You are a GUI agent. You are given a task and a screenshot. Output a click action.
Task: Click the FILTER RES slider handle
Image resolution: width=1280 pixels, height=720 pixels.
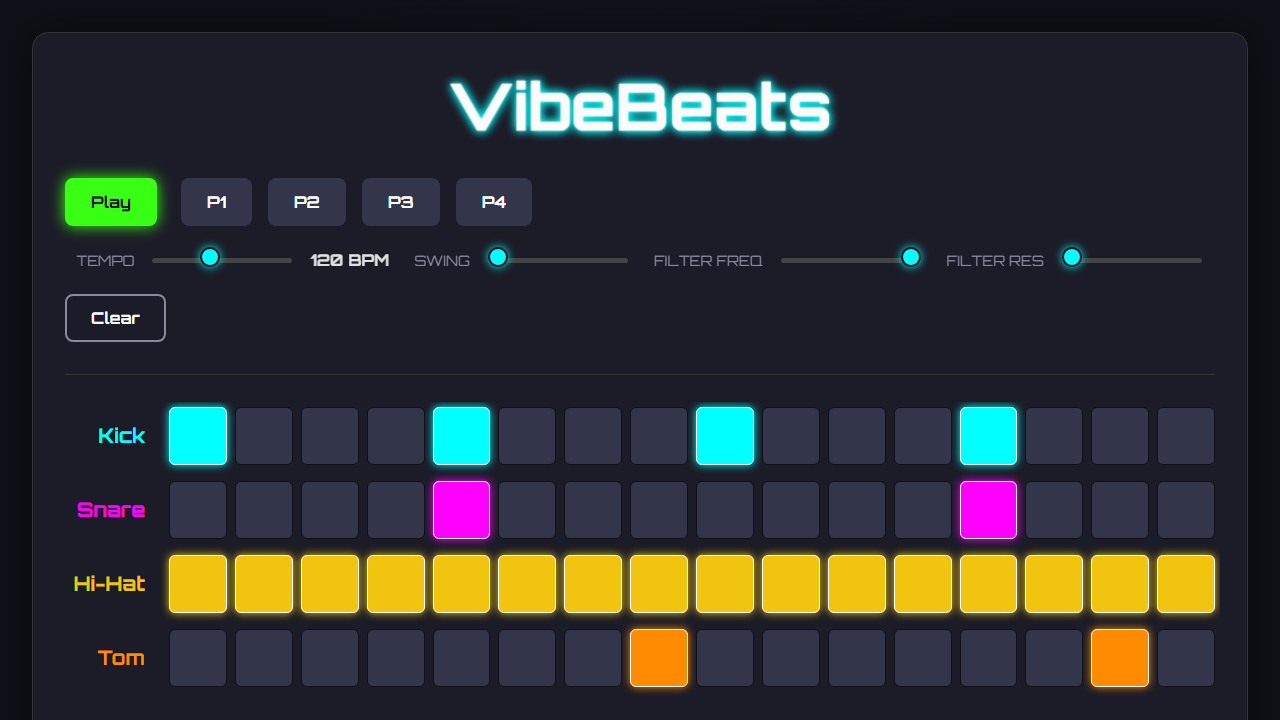(1071, 257)
